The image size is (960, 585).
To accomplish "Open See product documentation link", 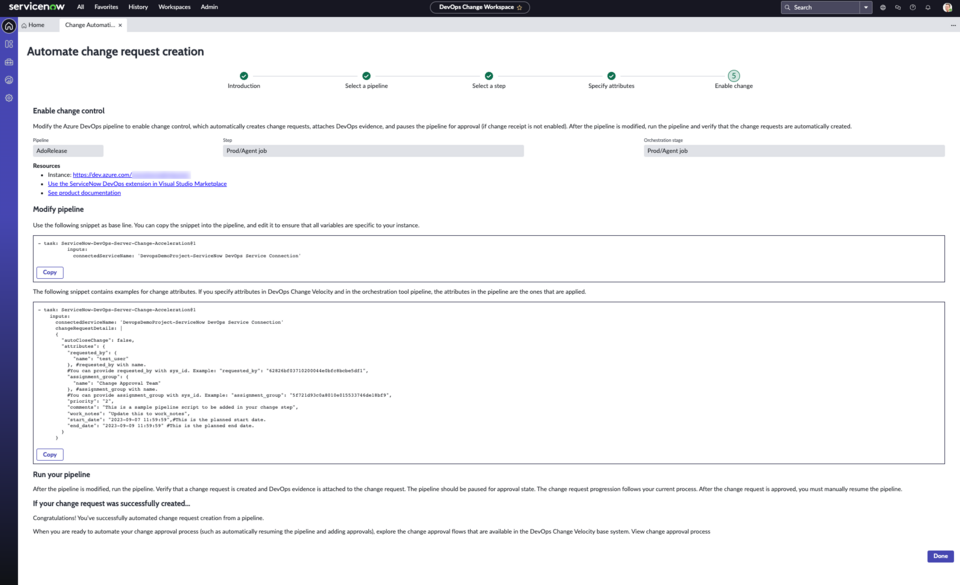I will click(x=84, y=193).
